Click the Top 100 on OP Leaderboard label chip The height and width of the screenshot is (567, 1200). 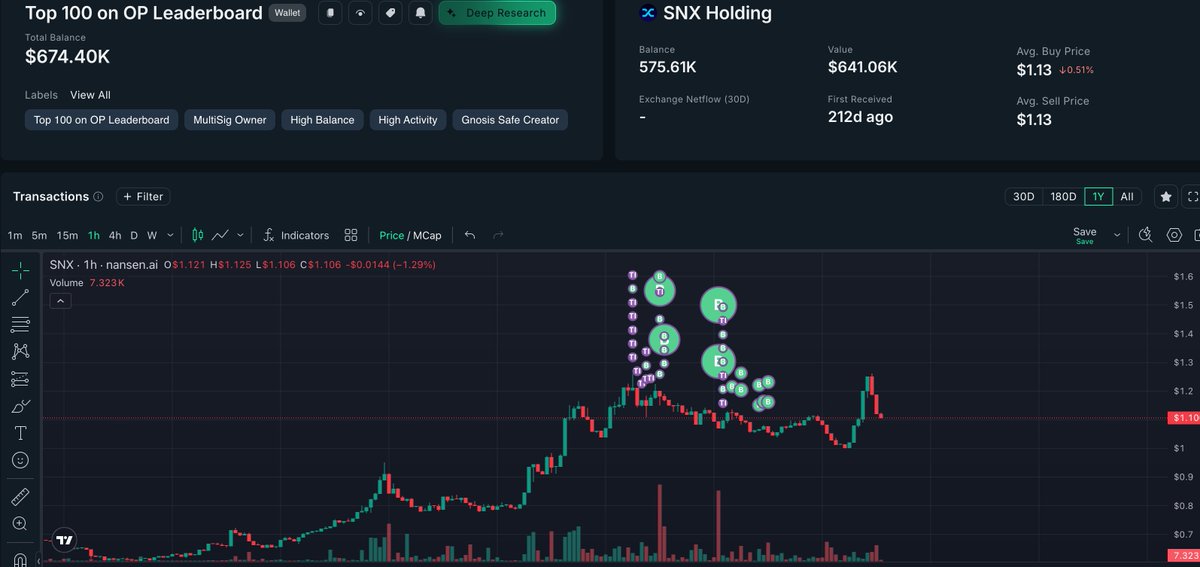101,120
